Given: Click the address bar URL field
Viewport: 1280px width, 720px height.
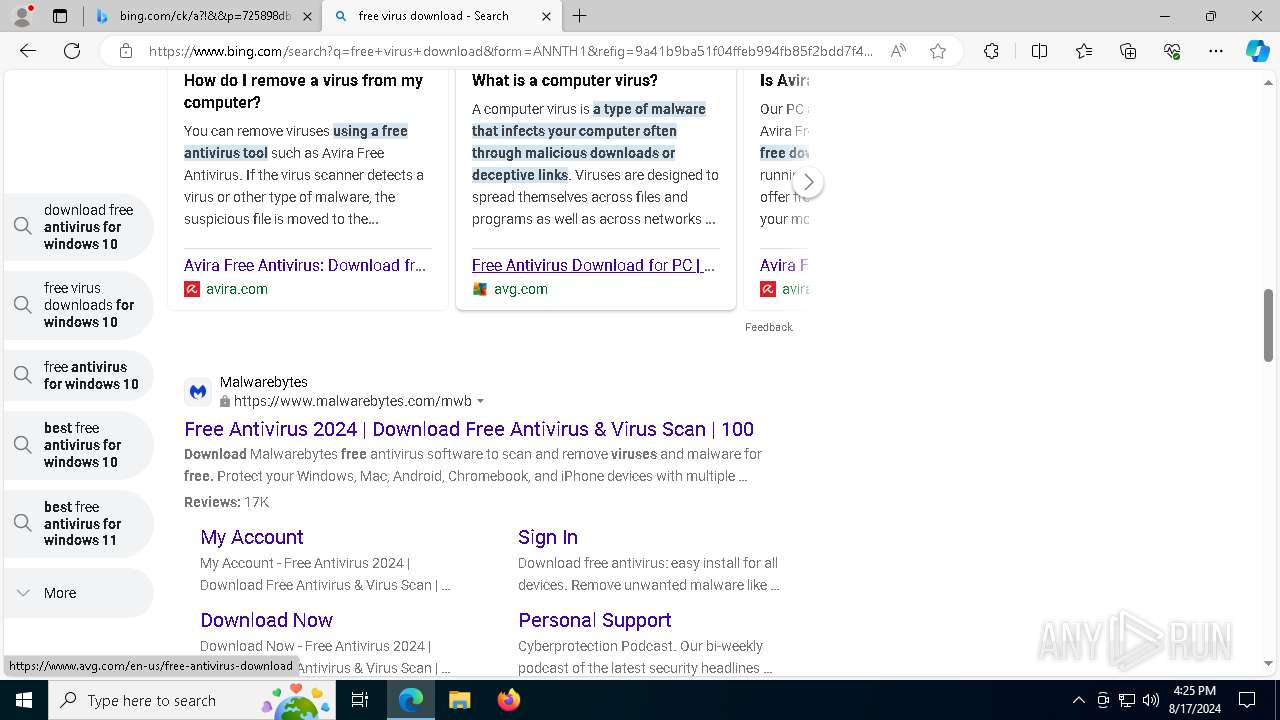Looking at the screenshot, I should 510,51.
